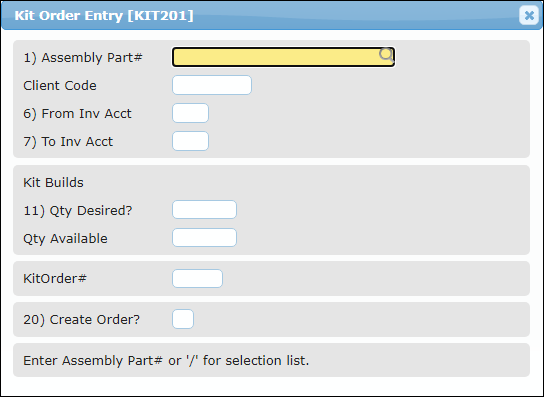The image size is (544, 397).
Task: Click the selection list hint message at bottom
Action: (166, 361)
